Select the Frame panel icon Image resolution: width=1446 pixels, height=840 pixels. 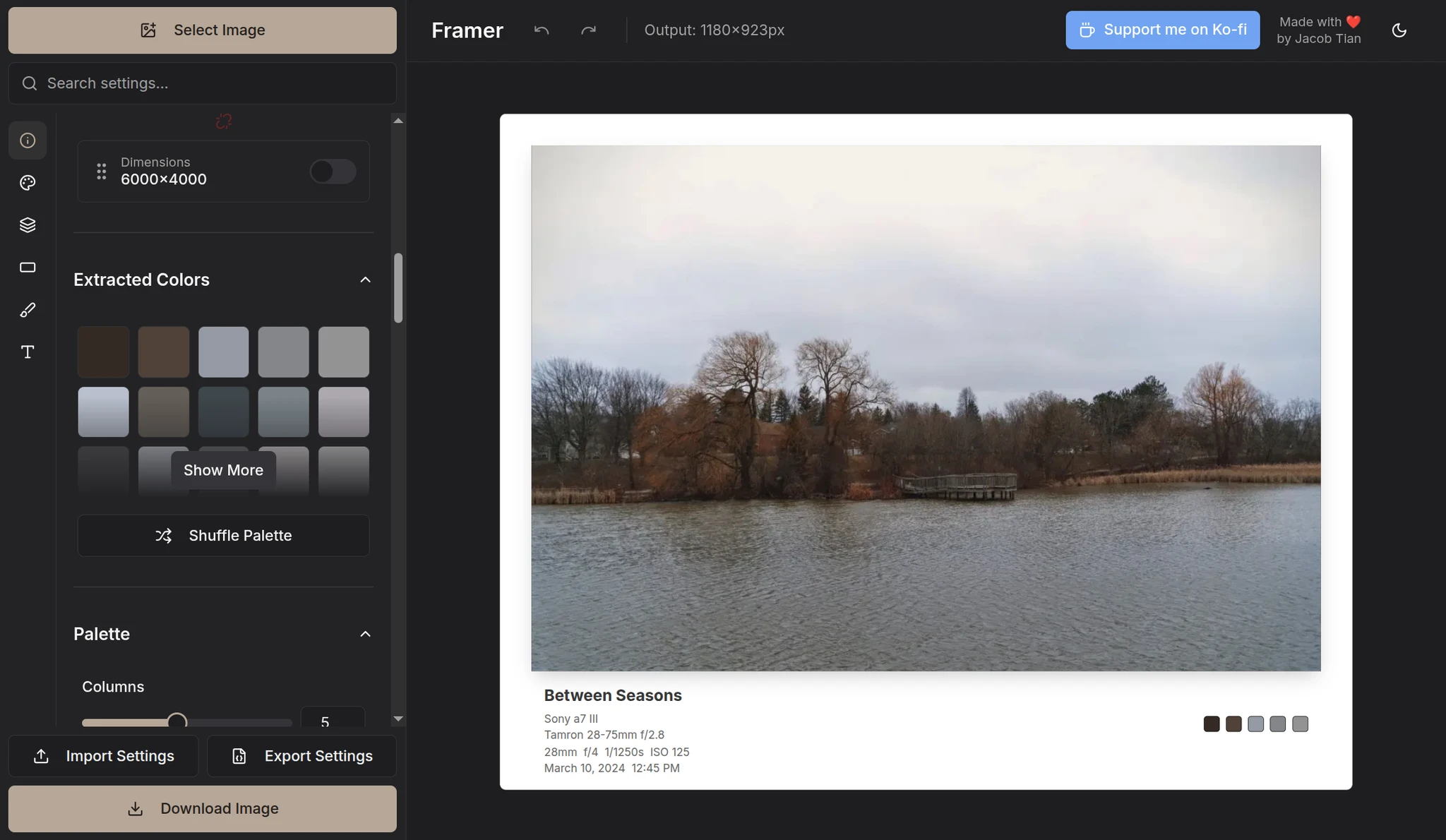tap(28, 267)
